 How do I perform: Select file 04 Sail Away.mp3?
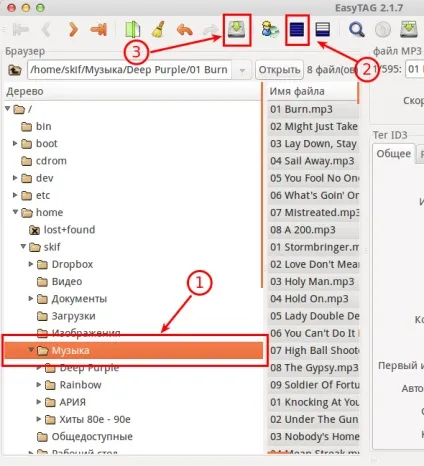click(313, 161)
